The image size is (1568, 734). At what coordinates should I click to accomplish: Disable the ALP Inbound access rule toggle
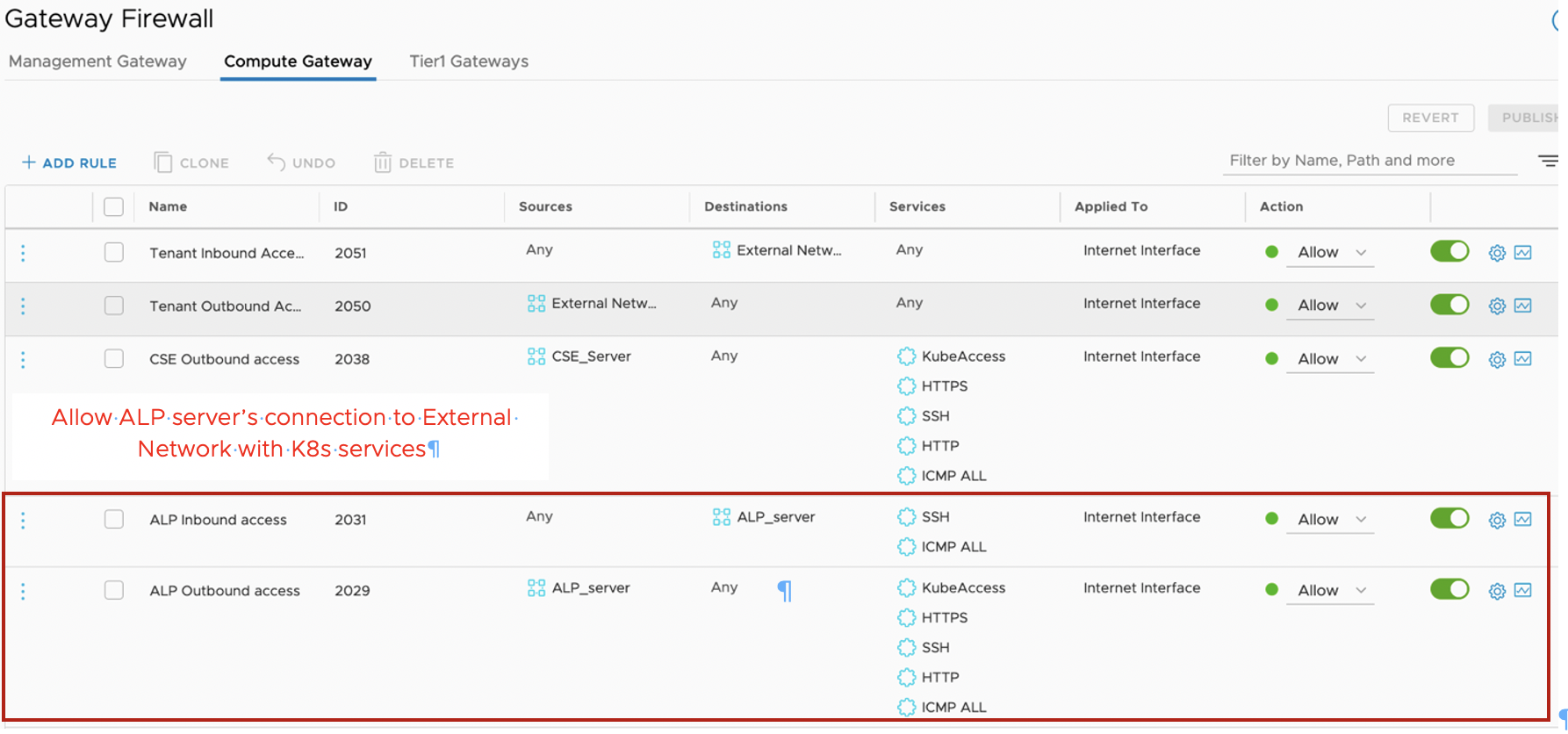pos(1449,518)
